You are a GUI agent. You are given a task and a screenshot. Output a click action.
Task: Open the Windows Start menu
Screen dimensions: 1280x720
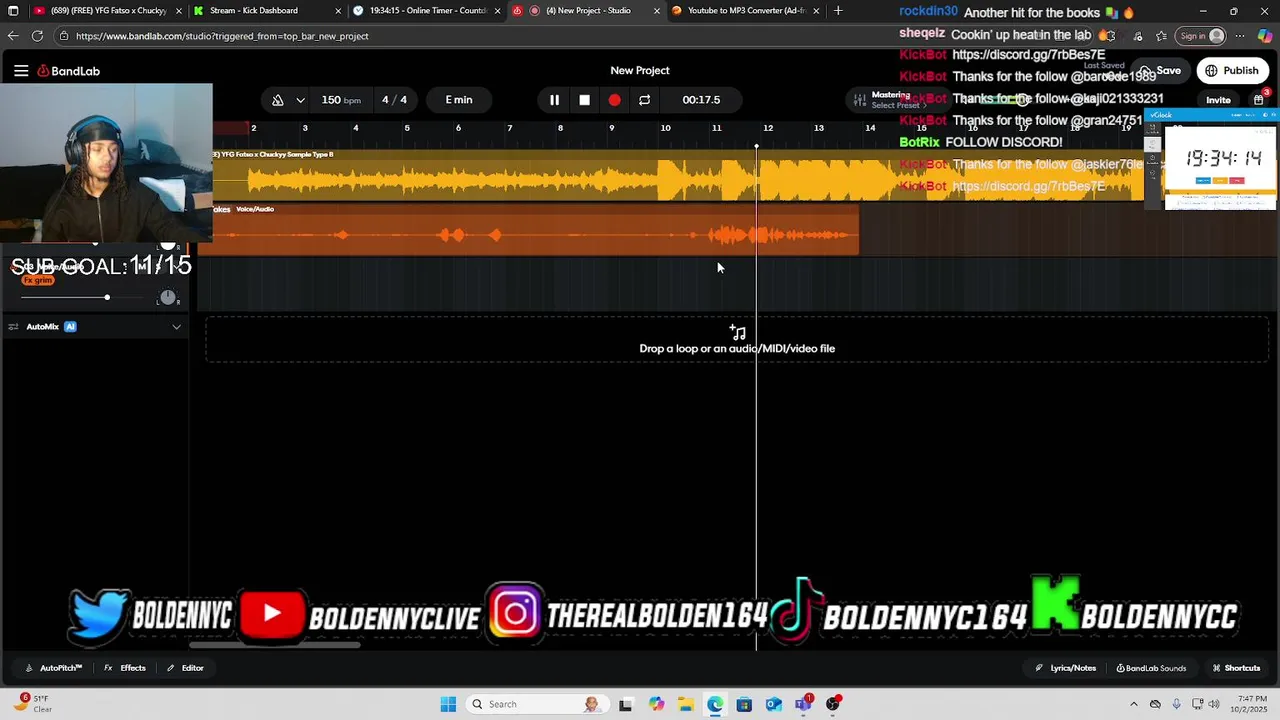pyautogui.click(x=448, y=704)
